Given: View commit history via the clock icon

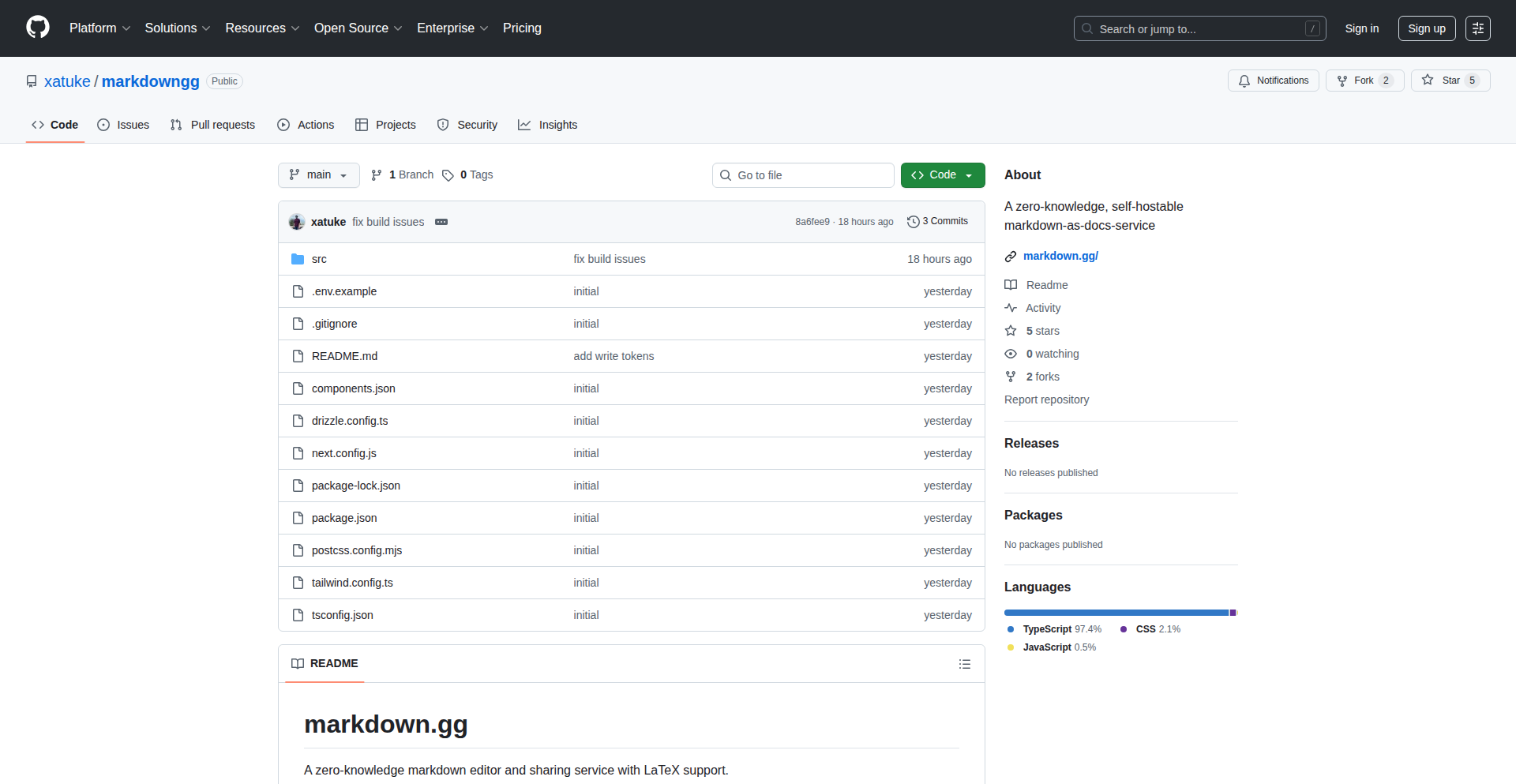Looking at the screenshot, I should pos(914,221).
